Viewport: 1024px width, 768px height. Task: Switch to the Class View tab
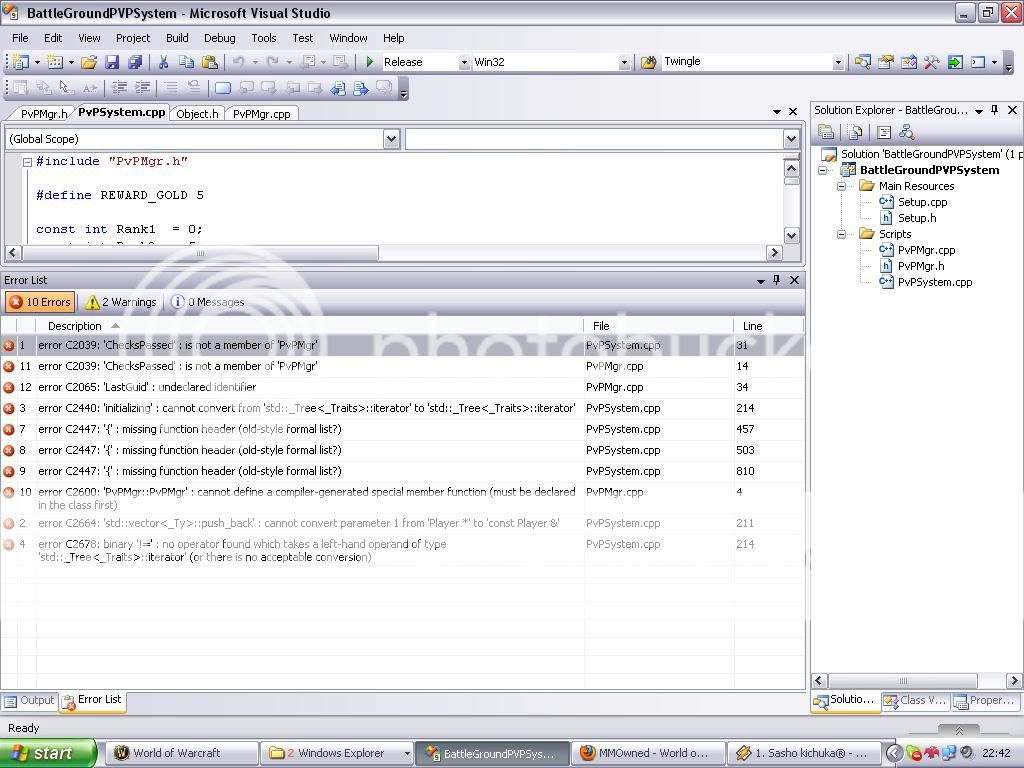pos(914,700)
